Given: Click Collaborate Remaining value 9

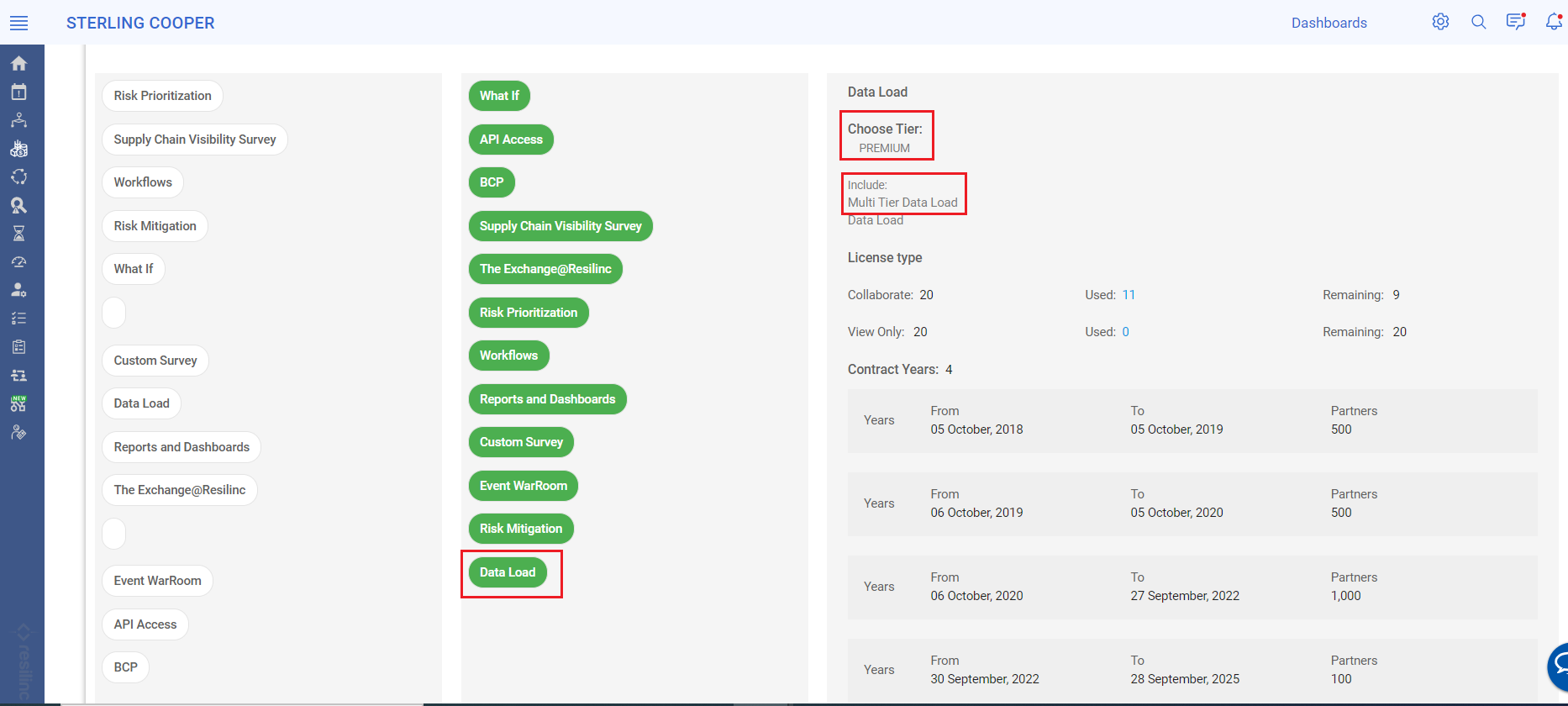Looking at the screenshot, I should (x=1396, y=295).
